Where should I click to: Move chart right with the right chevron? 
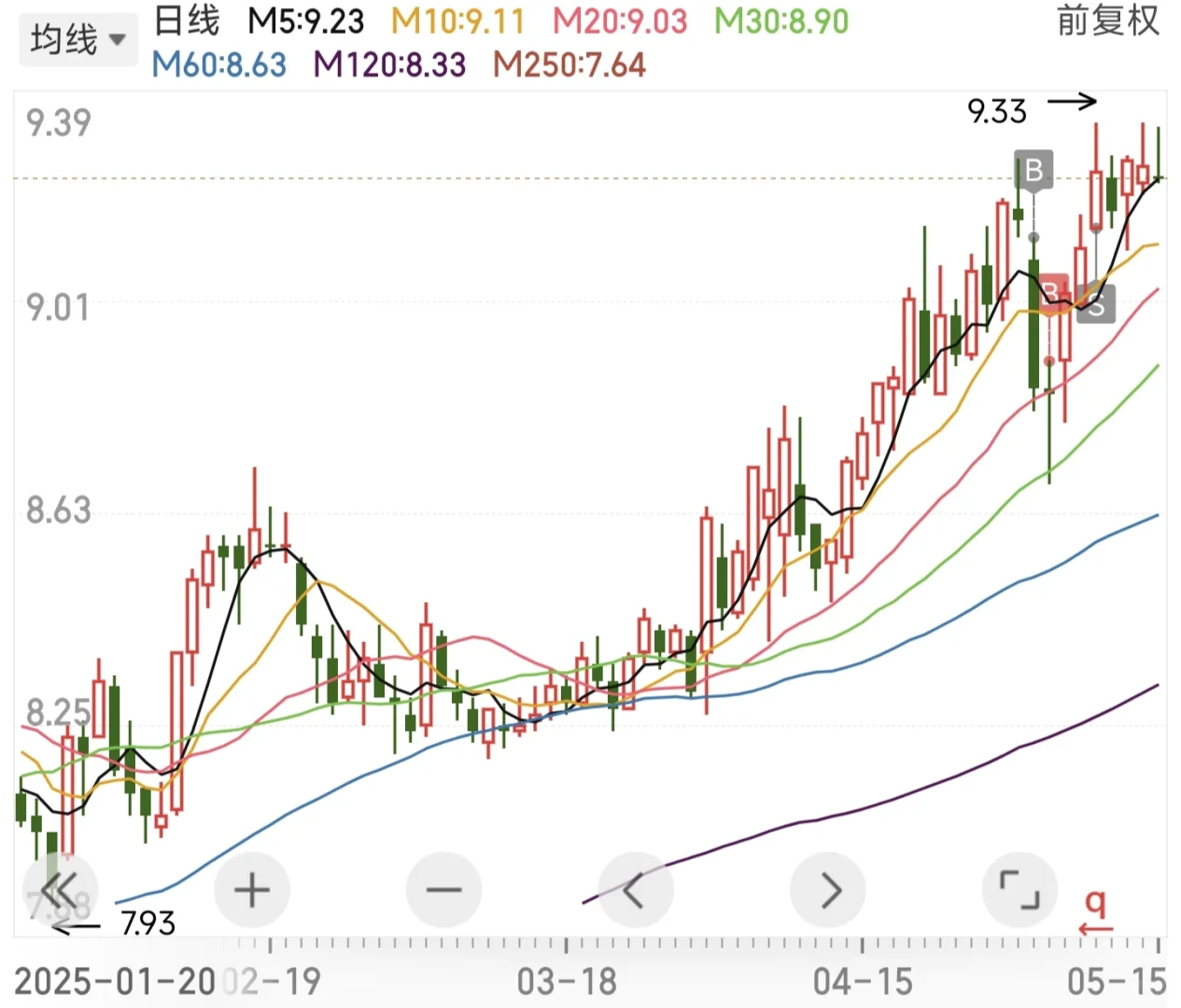coord(828,890)
